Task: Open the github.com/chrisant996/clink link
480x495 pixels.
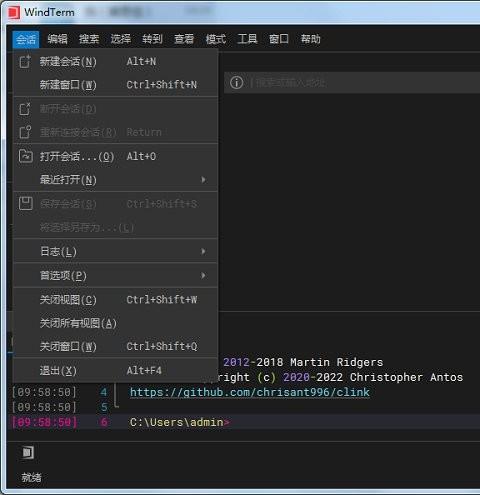Action: [x=250, y=392]
